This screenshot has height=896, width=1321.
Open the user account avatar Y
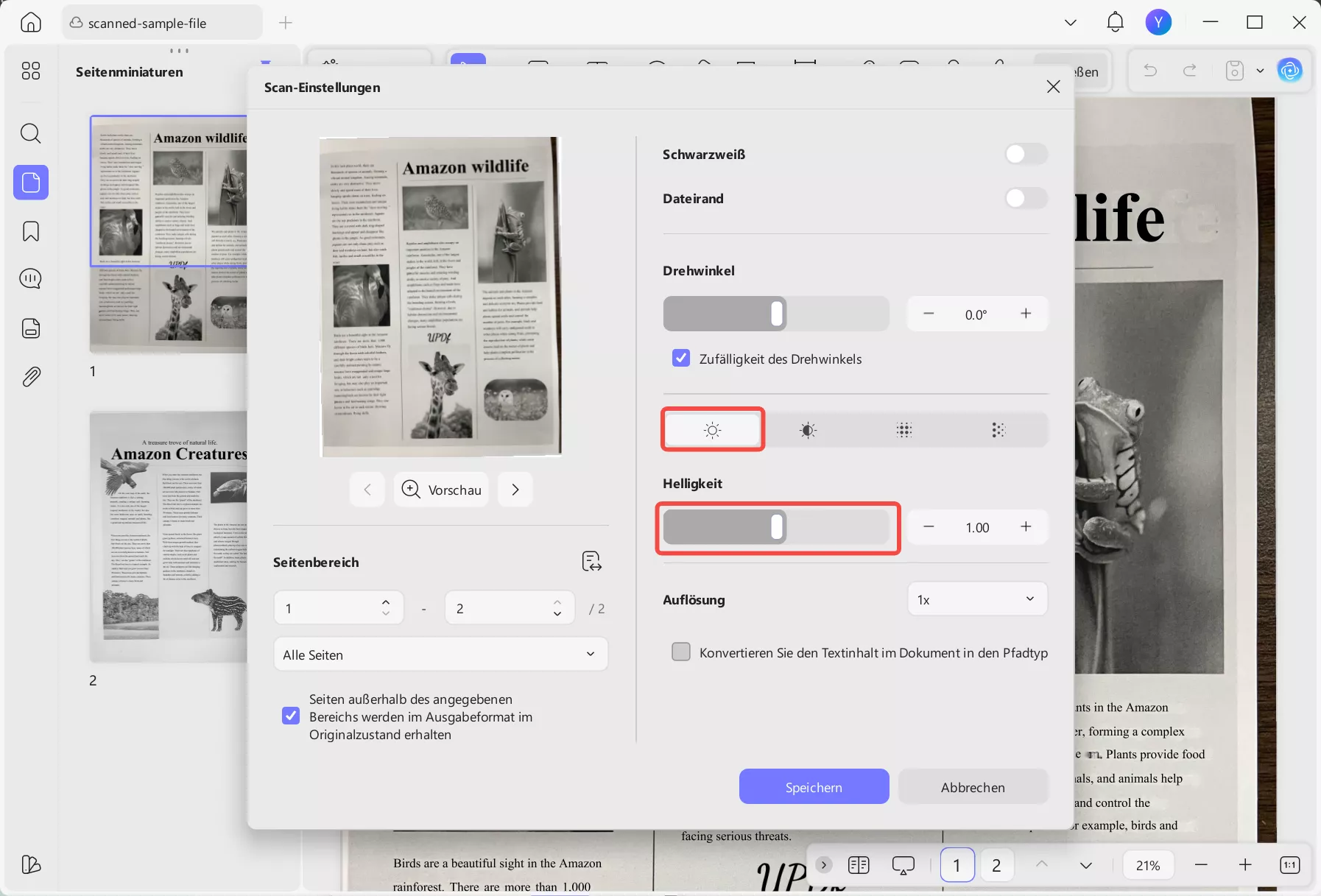click(1158, 22)
